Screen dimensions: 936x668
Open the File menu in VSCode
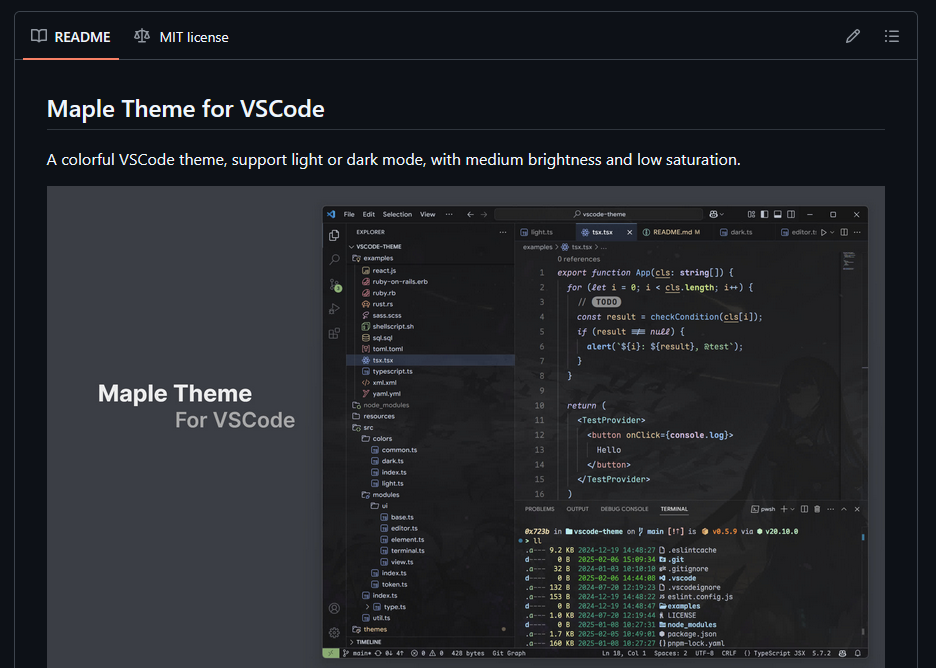349,214
